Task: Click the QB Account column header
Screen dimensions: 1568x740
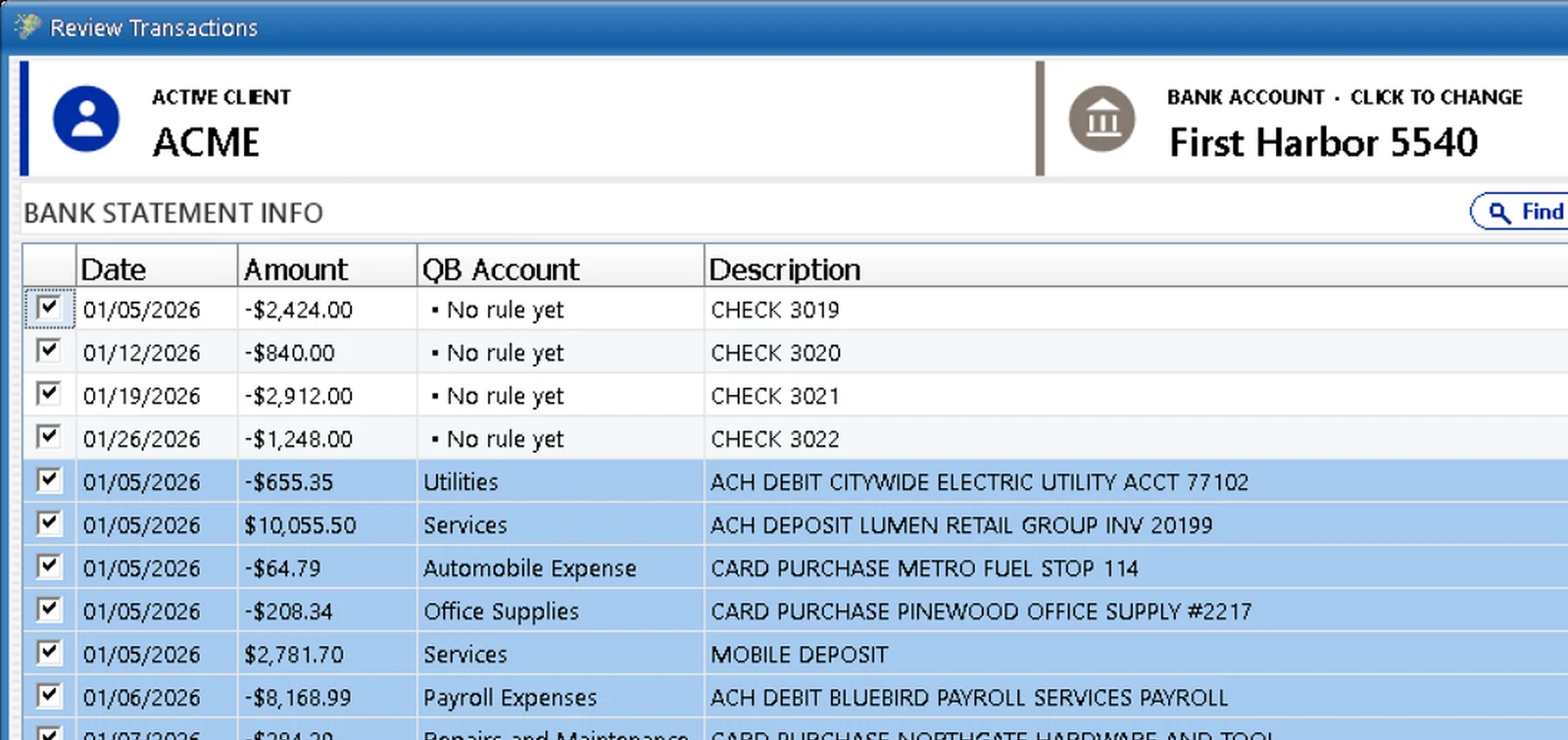Action: [561, 269]
